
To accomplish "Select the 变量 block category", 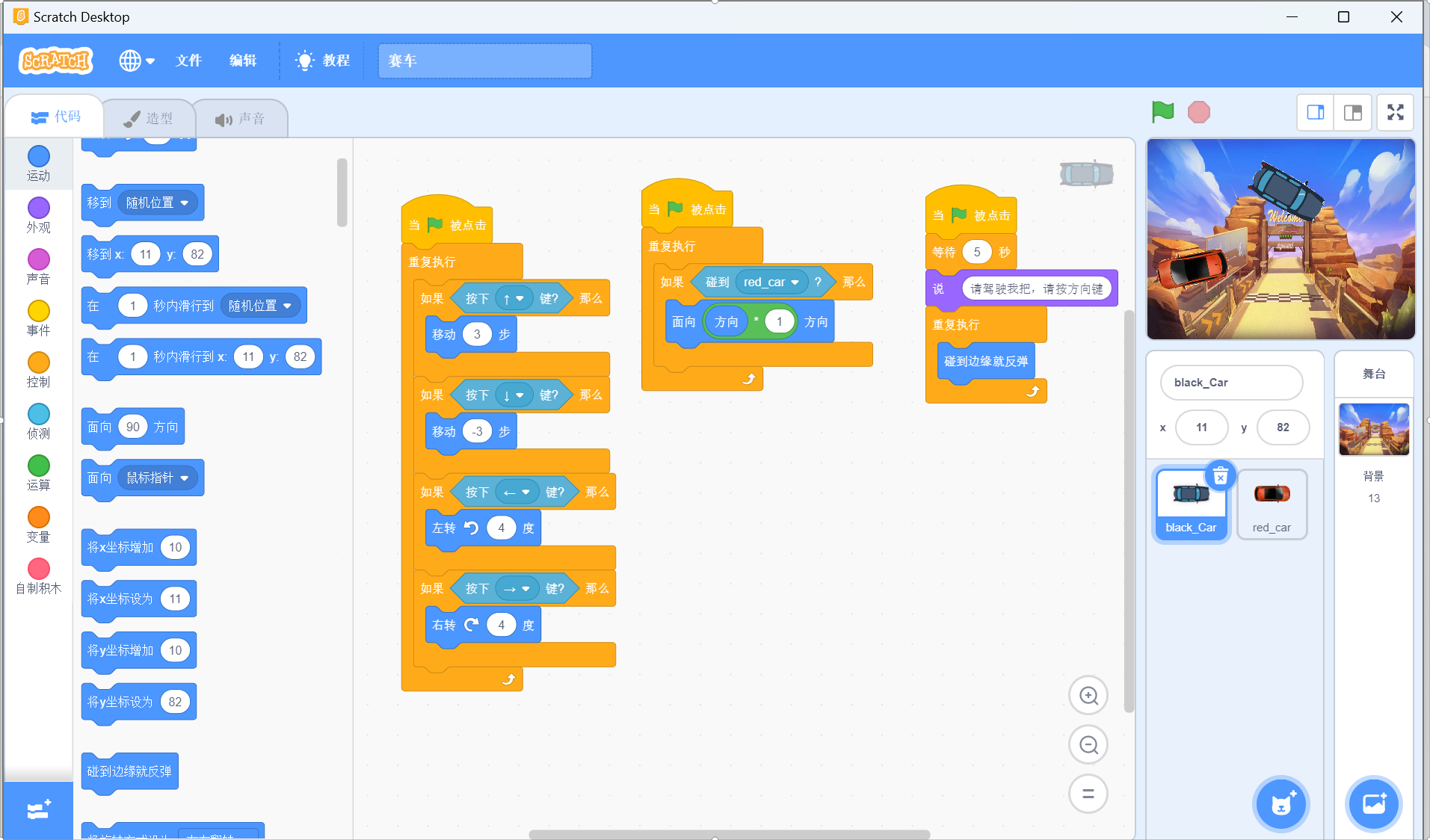I will click(x=39, y=525).
